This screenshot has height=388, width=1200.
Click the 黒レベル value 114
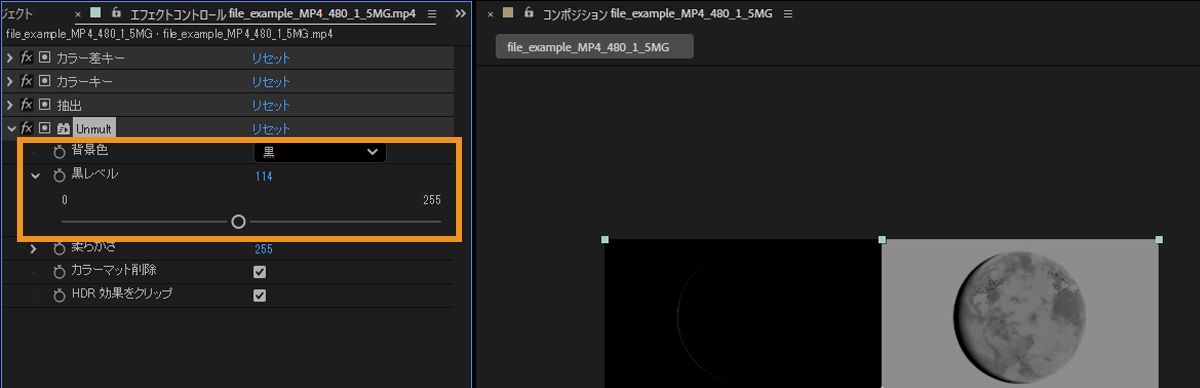263,176
